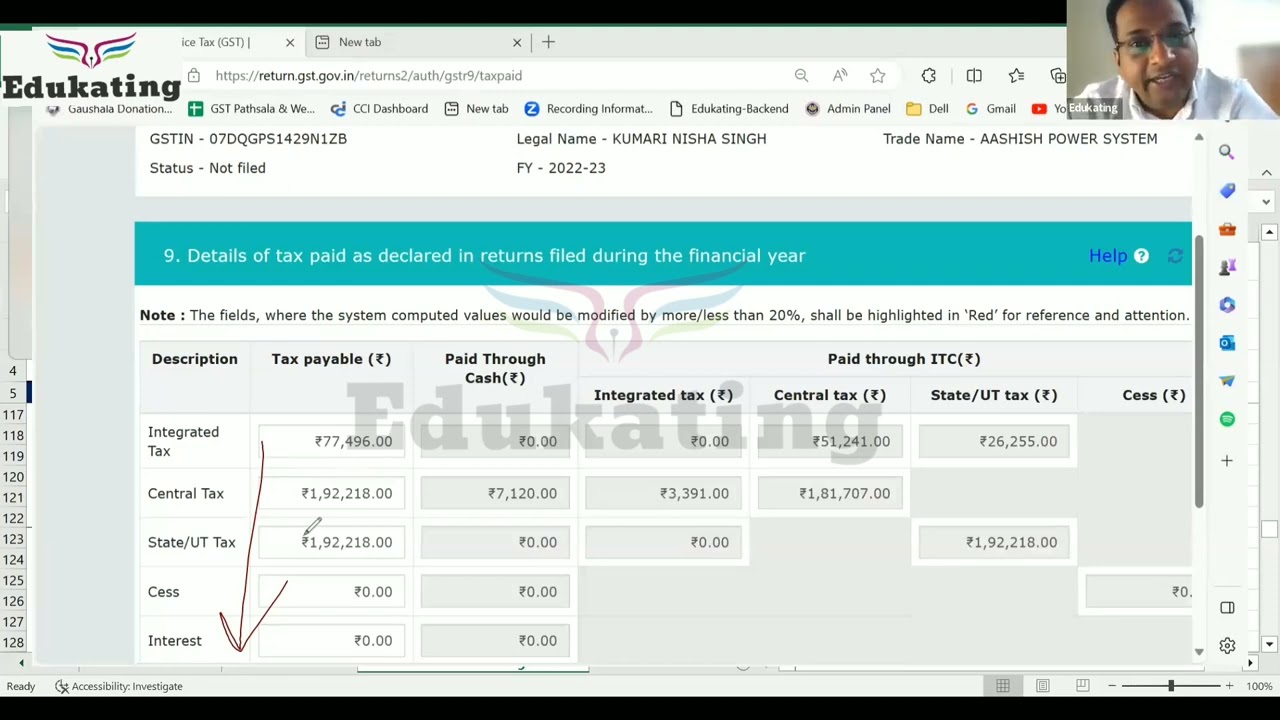This screenshot has height=720, width=1280.
Task: Click Integrated Tax State/UT ITC ₹26,255.00
Action: pyautogui.click(x=994, y=441)
